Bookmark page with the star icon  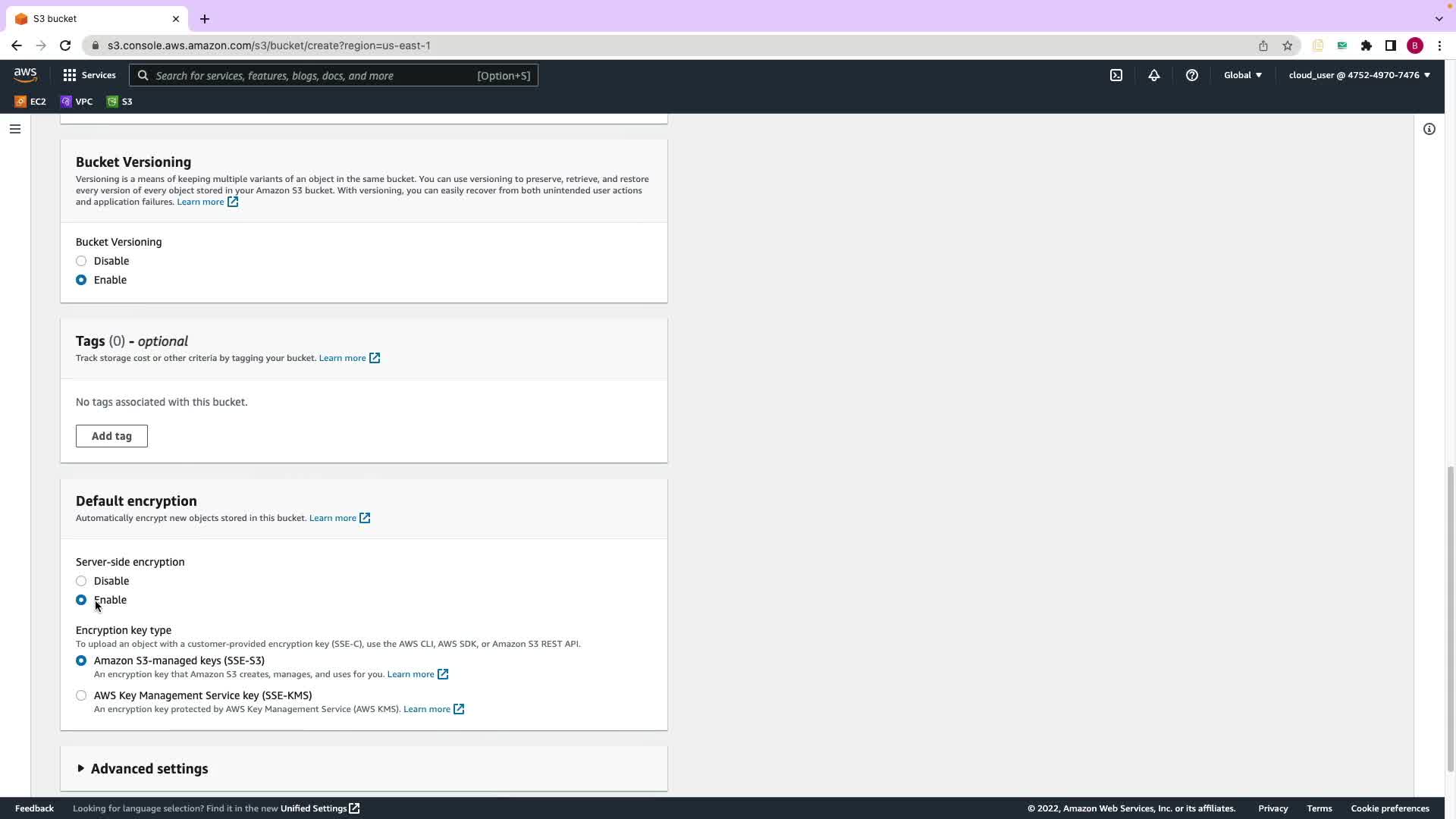(1287, 45)
